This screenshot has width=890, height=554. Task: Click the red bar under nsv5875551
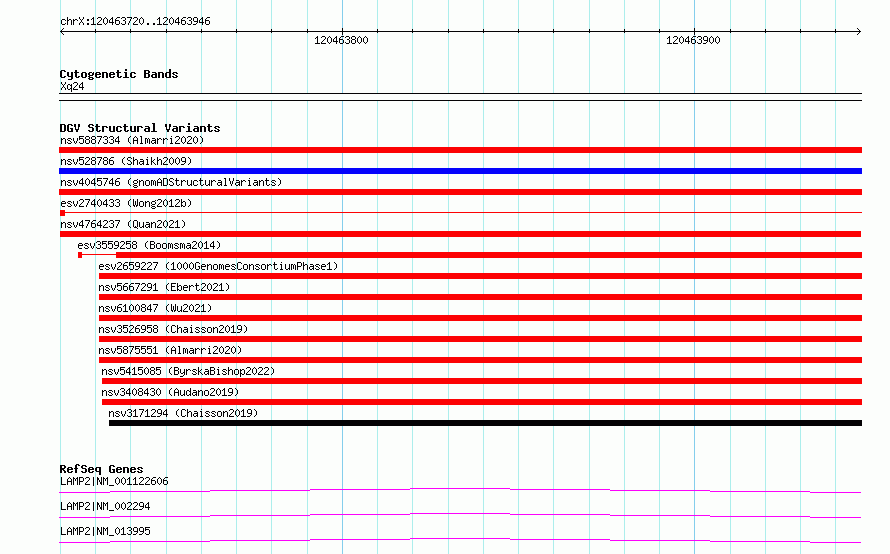480,360
